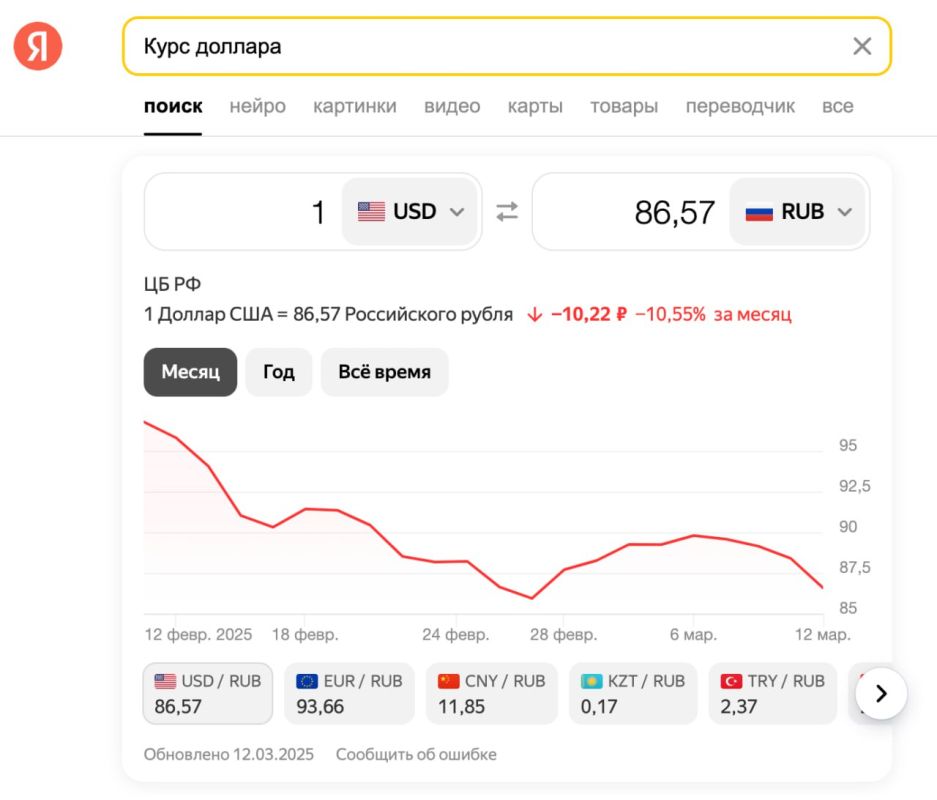
Task: Select the EUR / RUB currency chip
Action: [349, 693]
